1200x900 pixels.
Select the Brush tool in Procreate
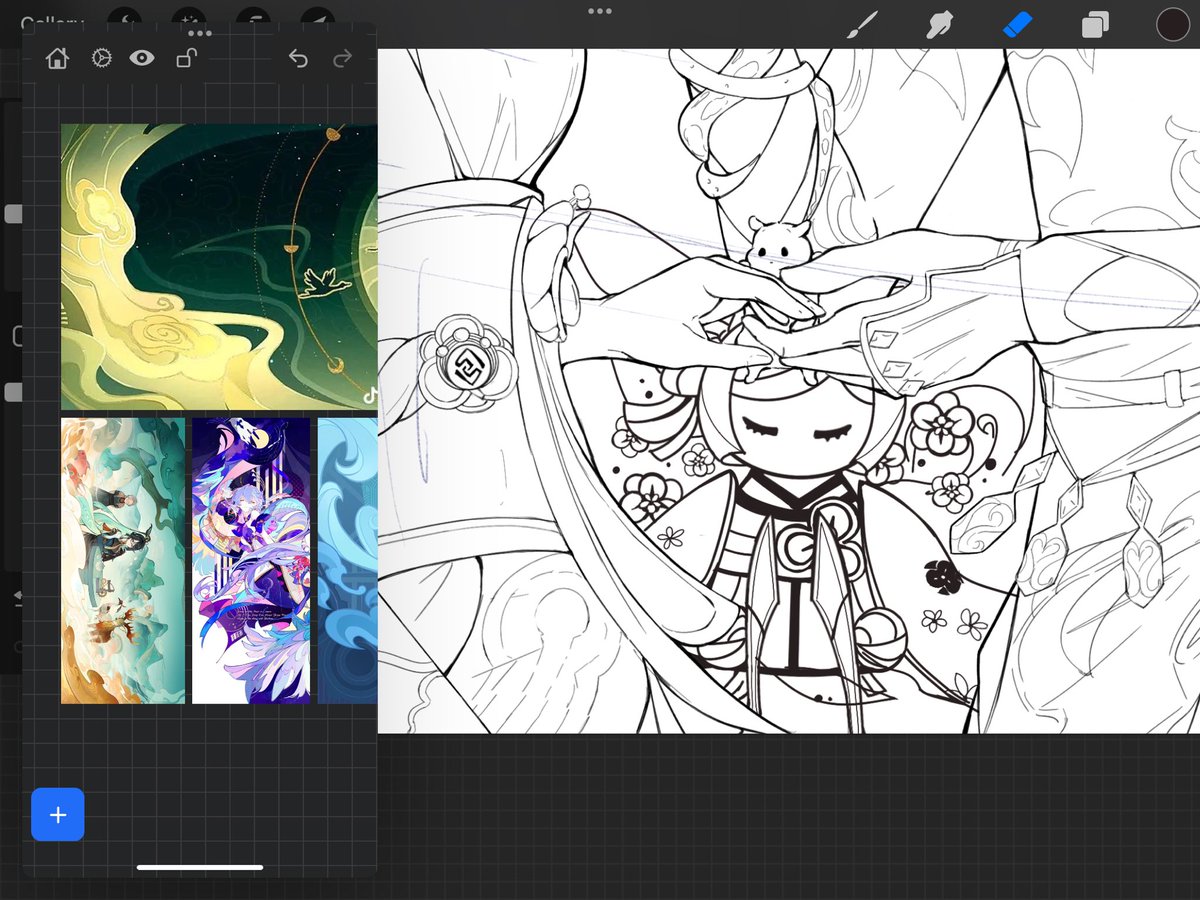tap(862, 24)
